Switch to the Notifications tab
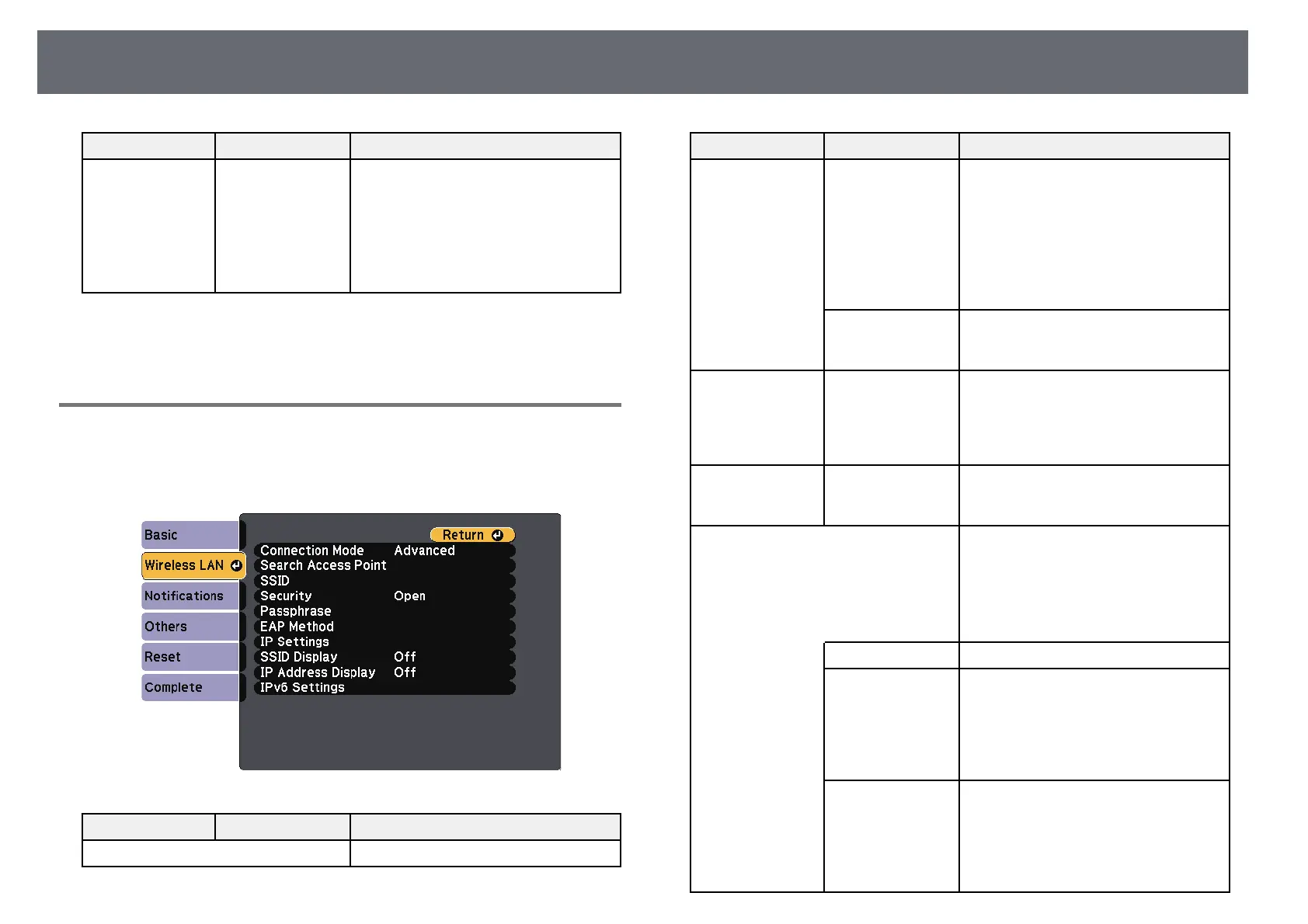This screenshot has height=924, width=1308. point(190,596)
